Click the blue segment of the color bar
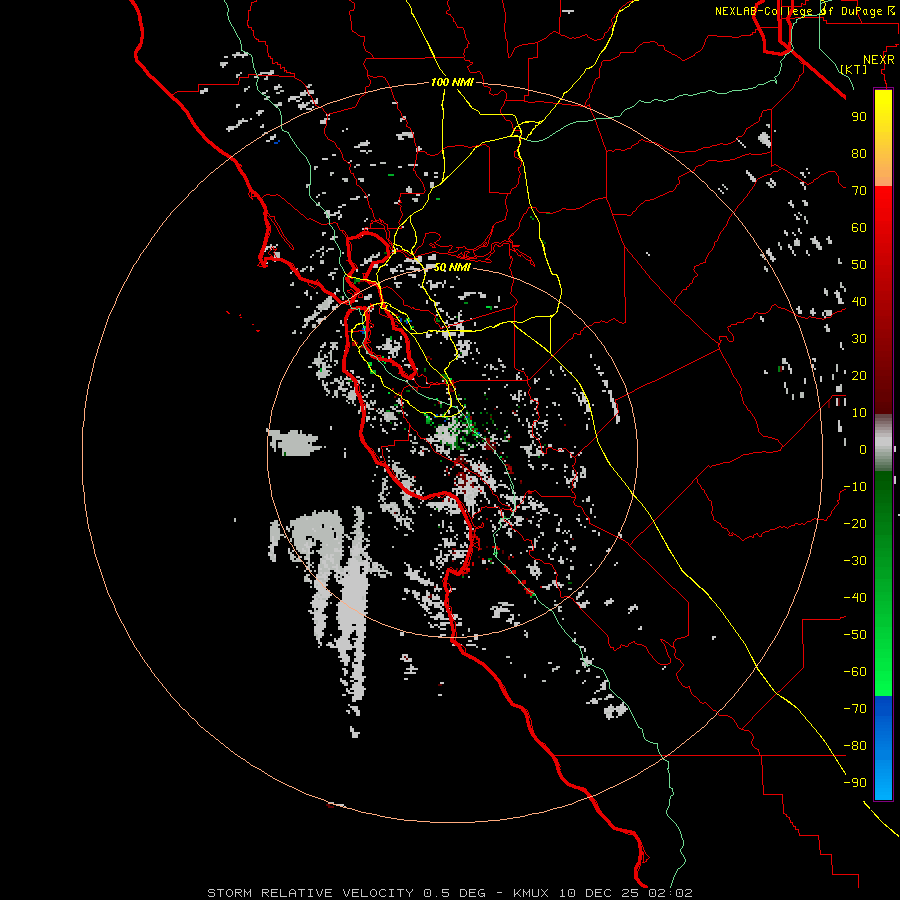900x900 pixels. (883, 747)
